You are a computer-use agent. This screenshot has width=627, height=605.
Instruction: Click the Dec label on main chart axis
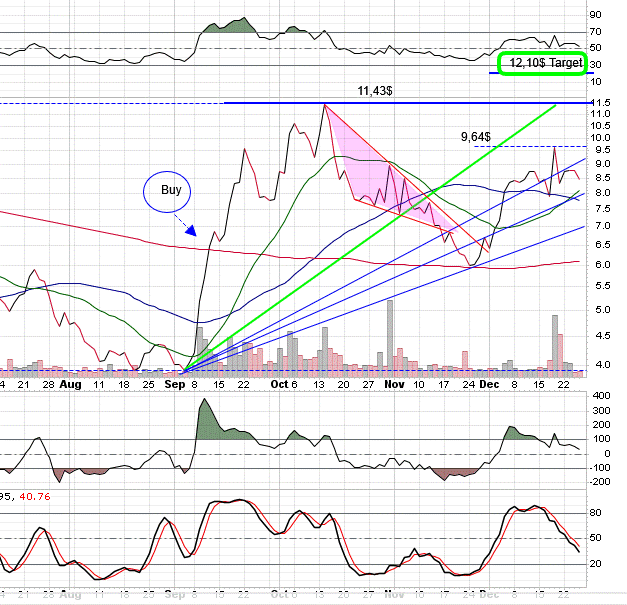pyautogui.click(x=489, y=383)
